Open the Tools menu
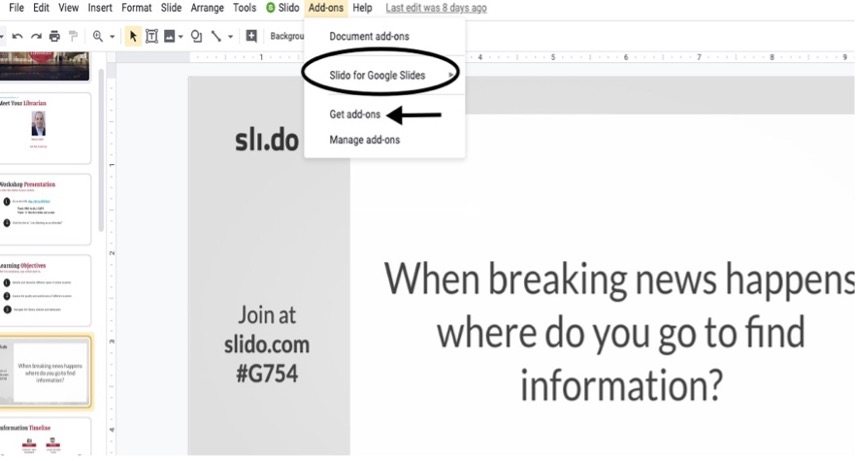858x461 pixels. 244,8
